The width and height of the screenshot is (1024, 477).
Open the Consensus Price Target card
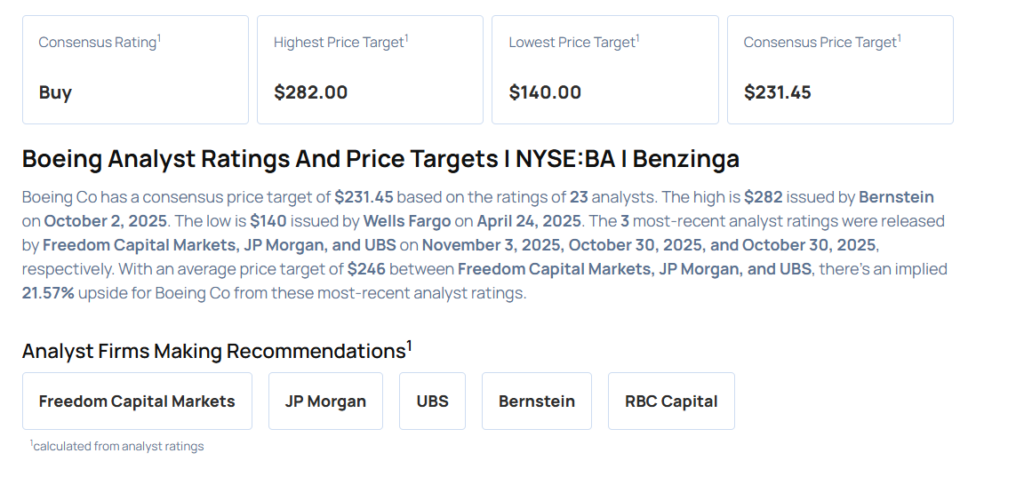[840, 69]
